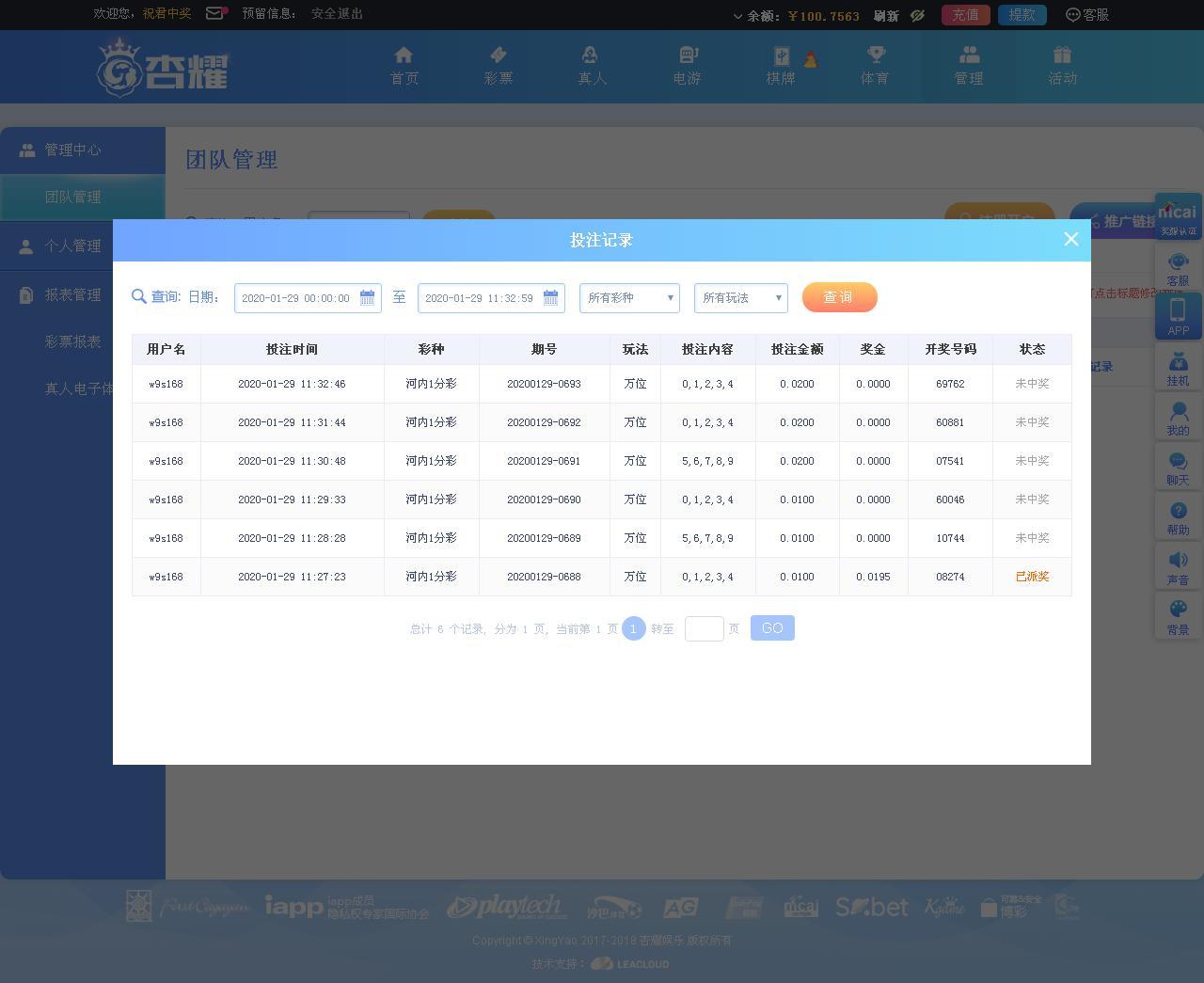This screenshot has height=983, width=1204.
Task: Click the 提款 withdraw button
Action: coord(1022,14)
